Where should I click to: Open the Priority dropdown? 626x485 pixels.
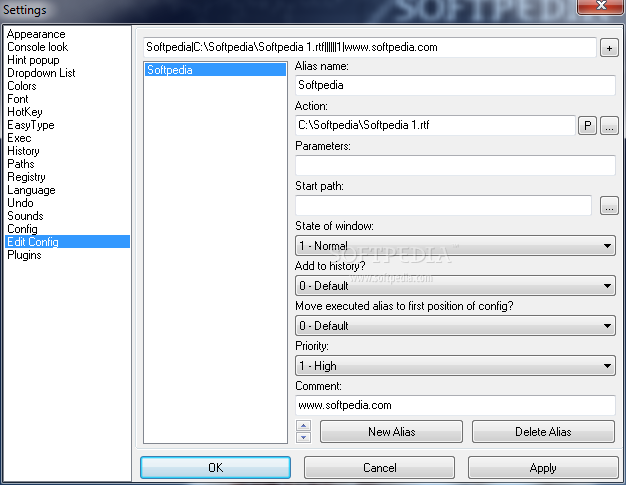pos(455,366)
